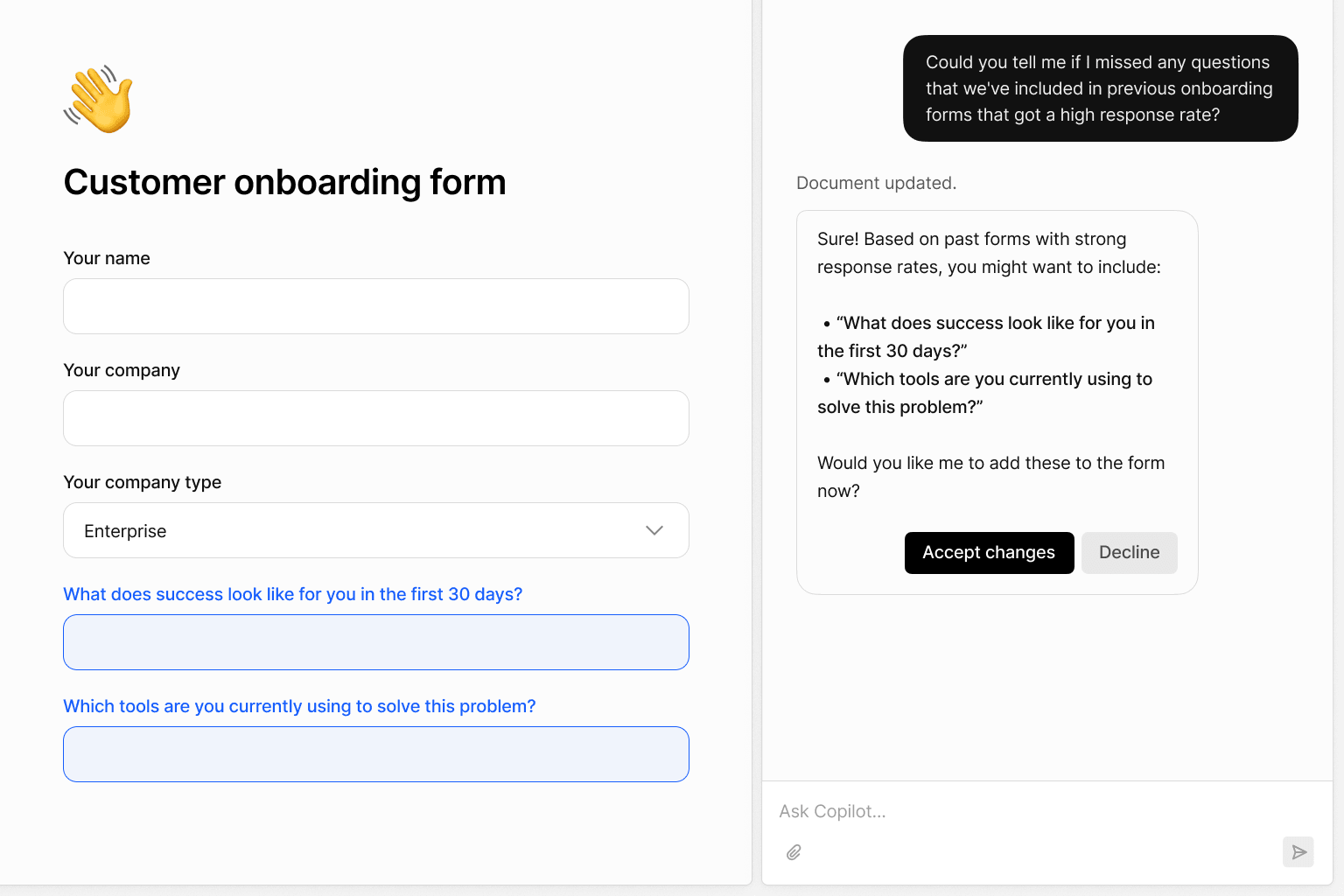Click the Your company input box

click(375, 418)
